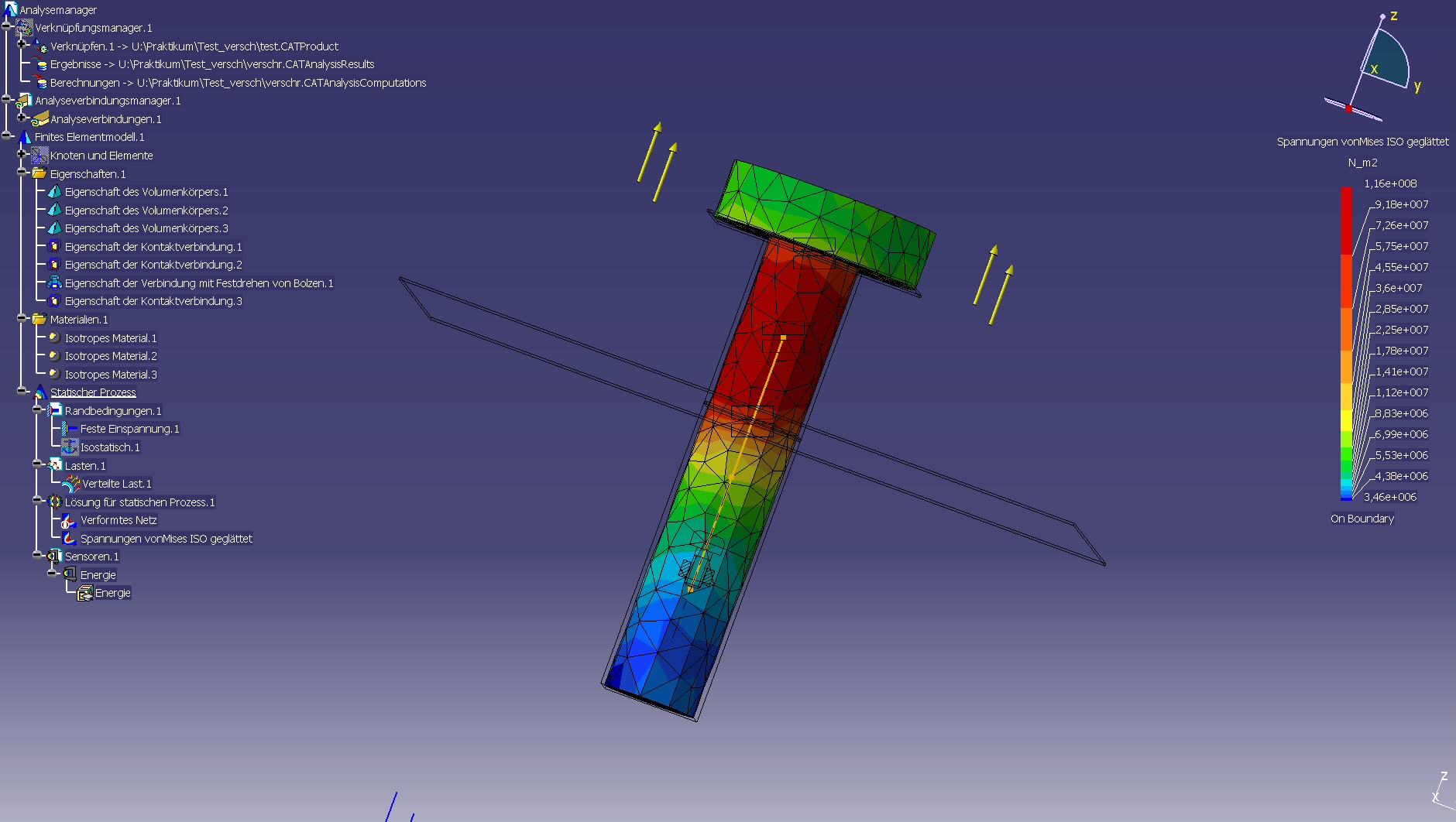The height and width of the screenshot is (822, 1456).
Task: Collapse the Eigenschaften.1 node
Action: (22, 173)
